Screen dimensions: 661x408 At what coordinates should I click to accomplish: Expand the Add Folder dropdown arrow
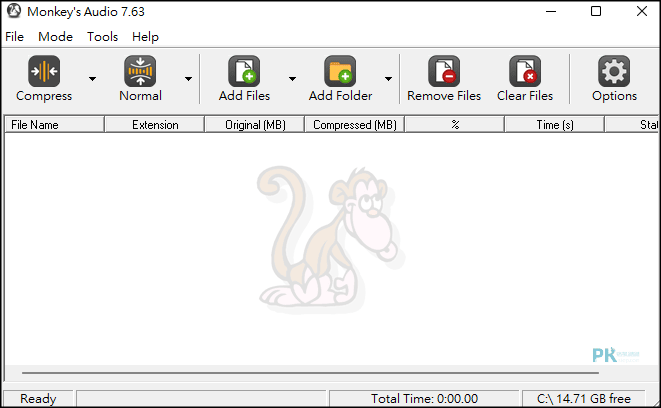click(x=388, y=79)
